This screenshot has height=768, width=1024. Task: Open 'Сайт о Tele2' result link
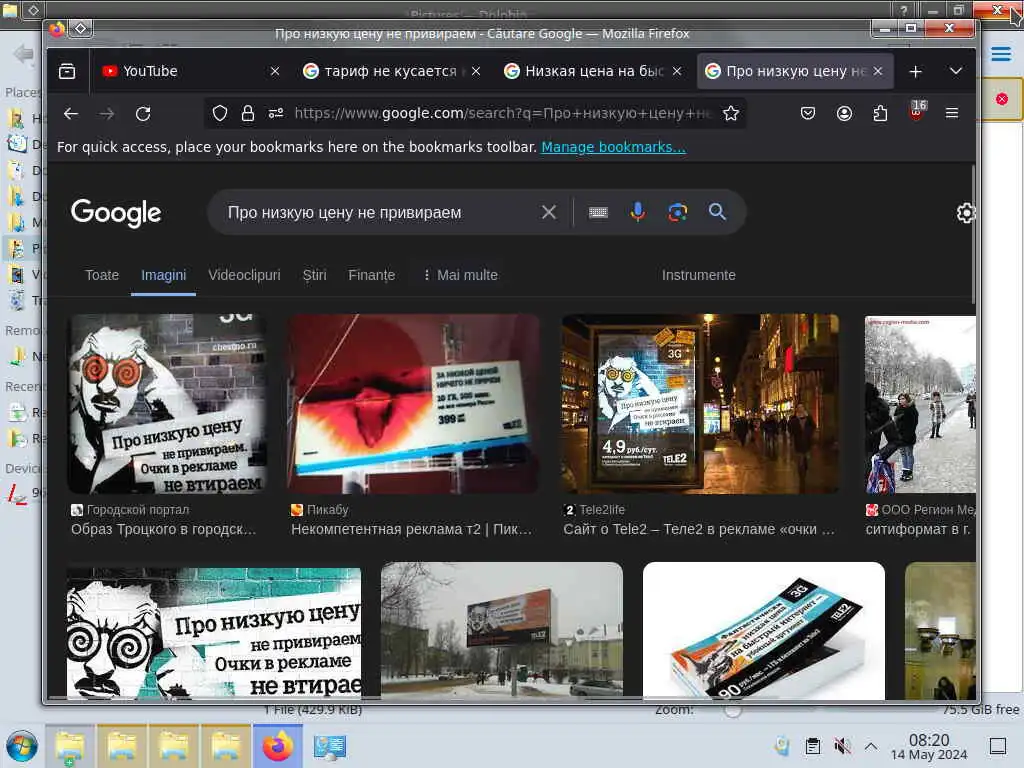(699, 529)
